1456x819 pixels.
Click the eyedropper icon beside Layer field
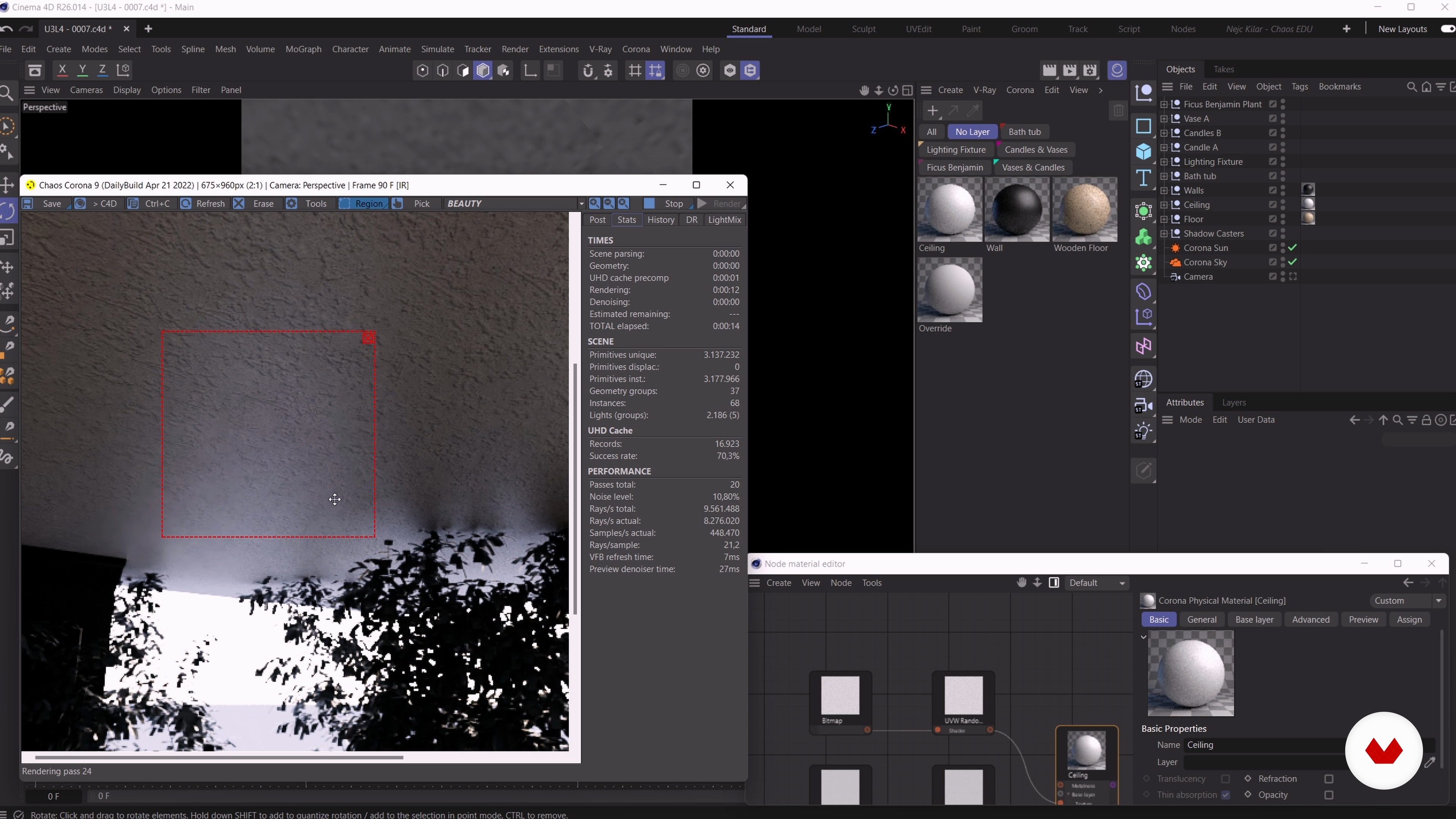pyautogui.click(x=1430, y=763)
